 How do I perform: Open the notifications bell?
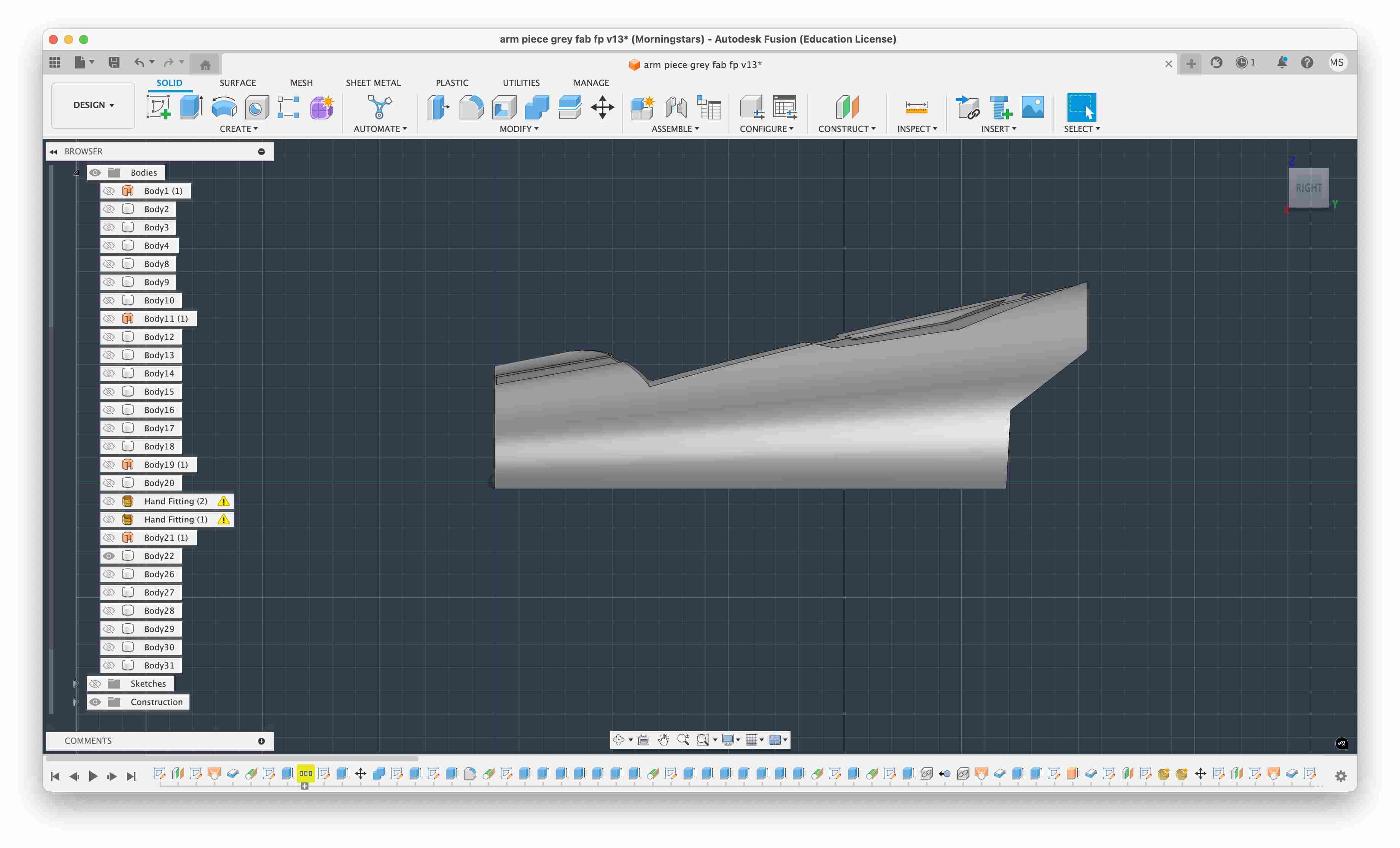click(1281, 62)
